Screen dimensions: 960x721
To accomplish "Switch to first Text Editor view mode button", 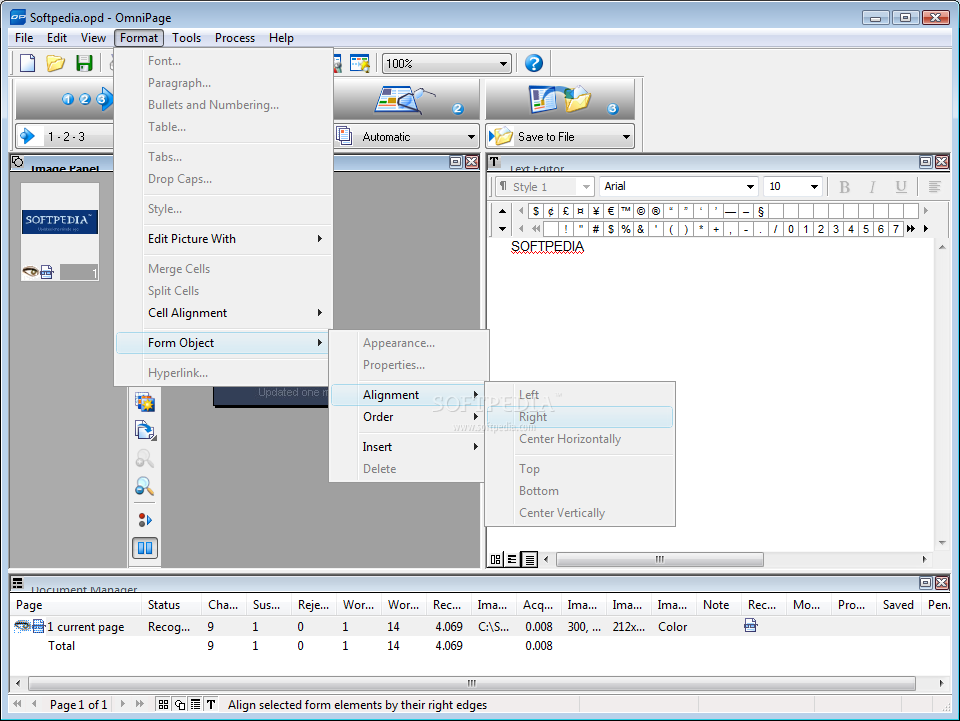I will (x=496, y=559).
